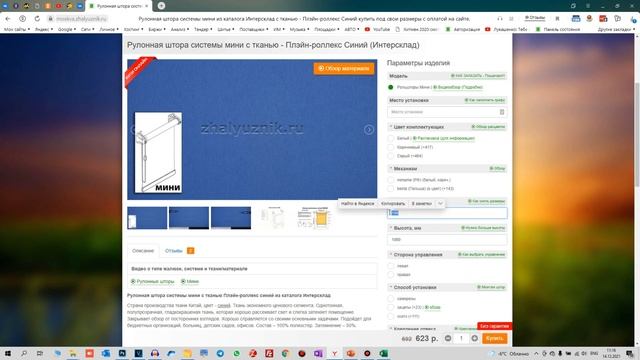Image resolution: width=640 pixels, height=360 pixels.
Task: Choose Найти в Яндексе in popup
Action: click(358, 203)
